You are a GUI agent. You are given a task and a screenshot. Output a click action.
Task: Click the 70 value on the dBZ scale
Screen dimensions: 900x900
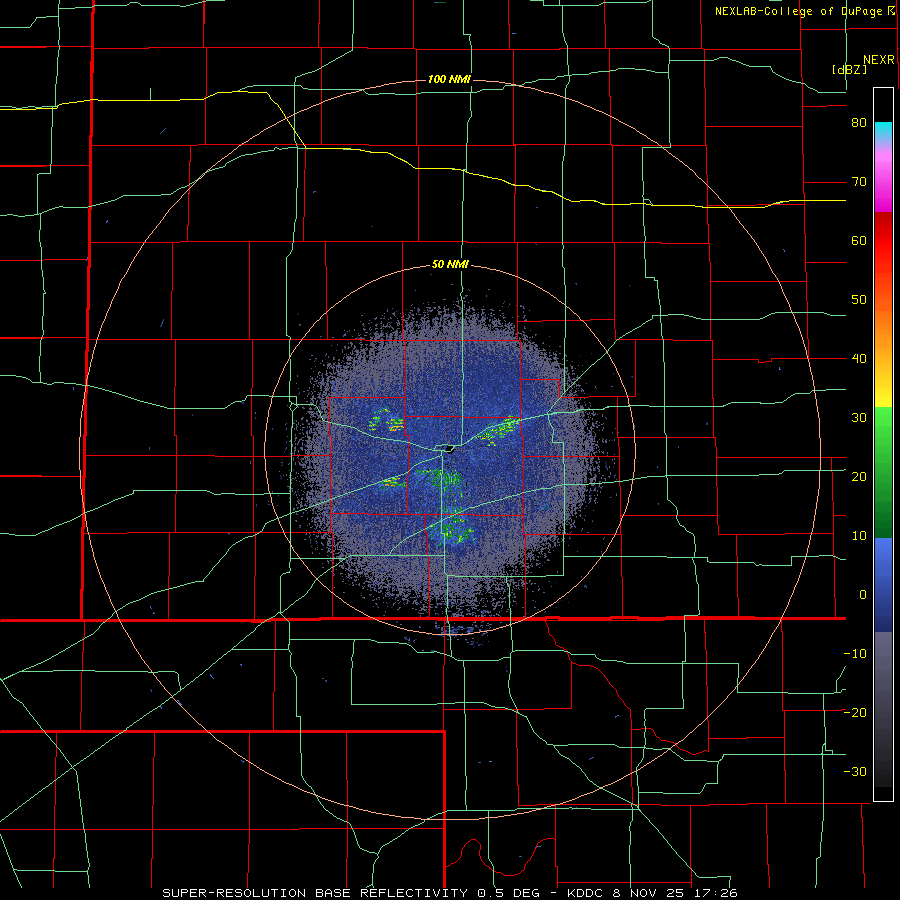859,182
